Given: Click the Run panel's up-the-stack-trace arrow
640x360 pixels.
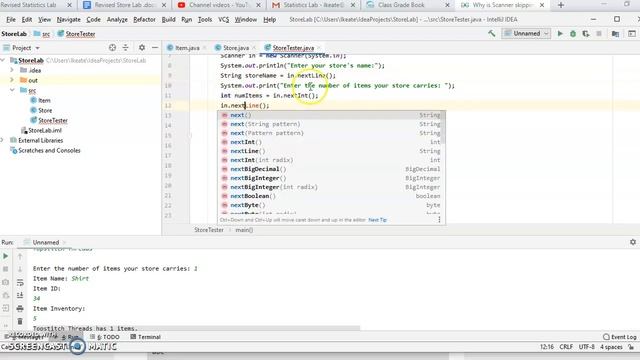Looking at the screenshot, I should pos(20,256).
